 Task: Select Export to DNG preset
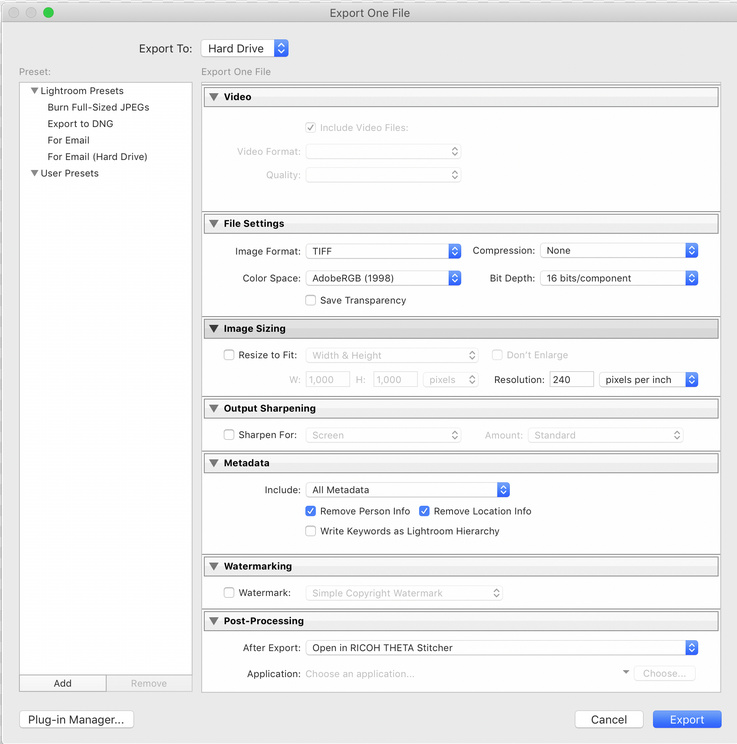tap(80, 124)
